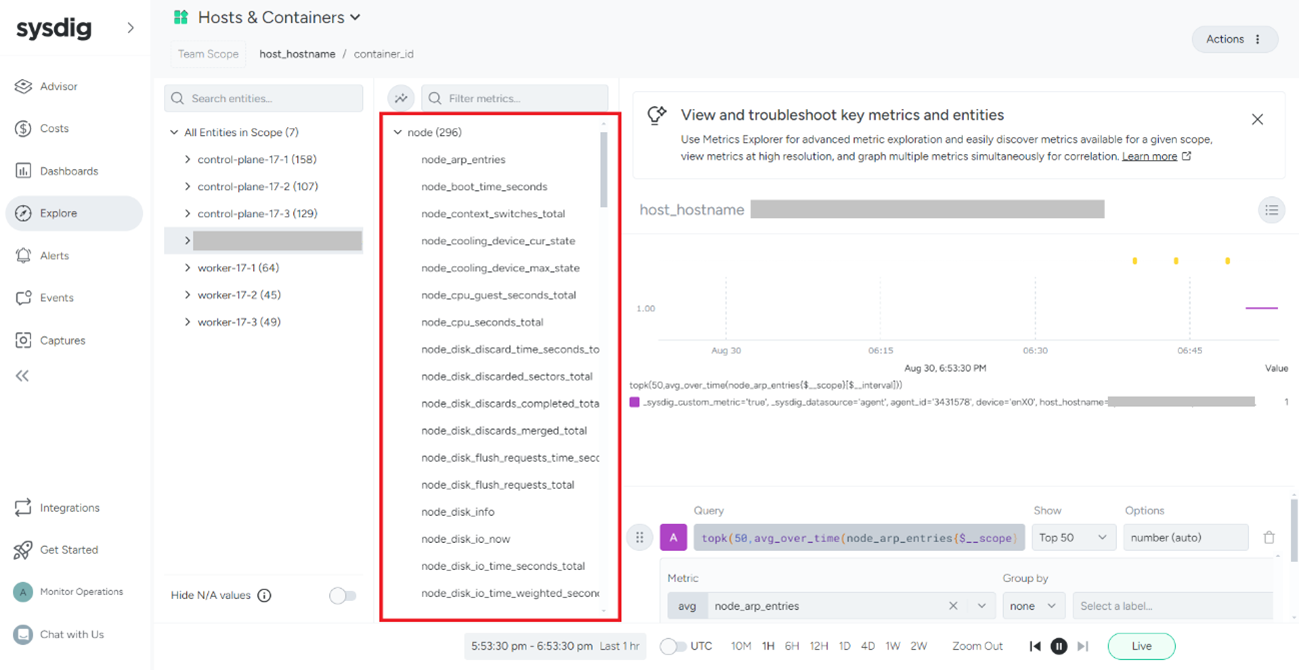The image size is (1299, 670).
Task: Open the Show Top 50 dropdown
Action: click(1073, 538)
